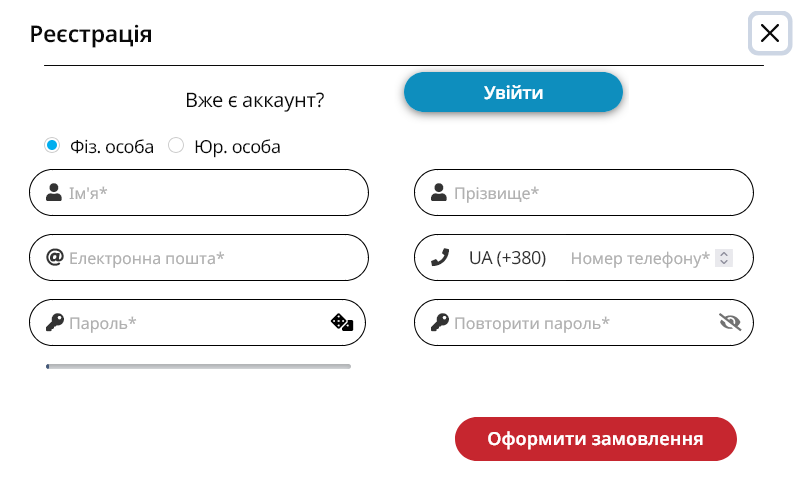The image size is (804, 489).
Task: Click the person icon in Ім'я field
Action: coord(54,192)
